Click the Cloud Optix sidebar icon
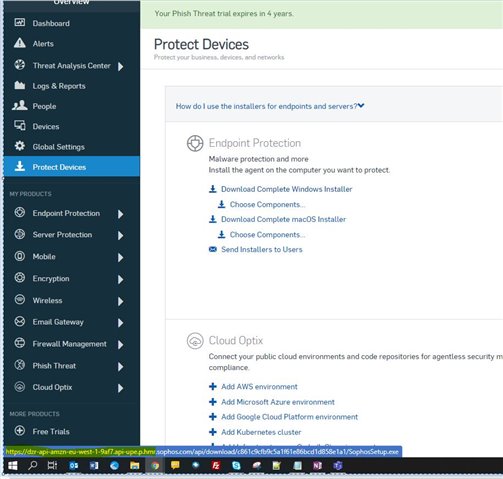This screenshot has height=479, width=503. [20, 387]
